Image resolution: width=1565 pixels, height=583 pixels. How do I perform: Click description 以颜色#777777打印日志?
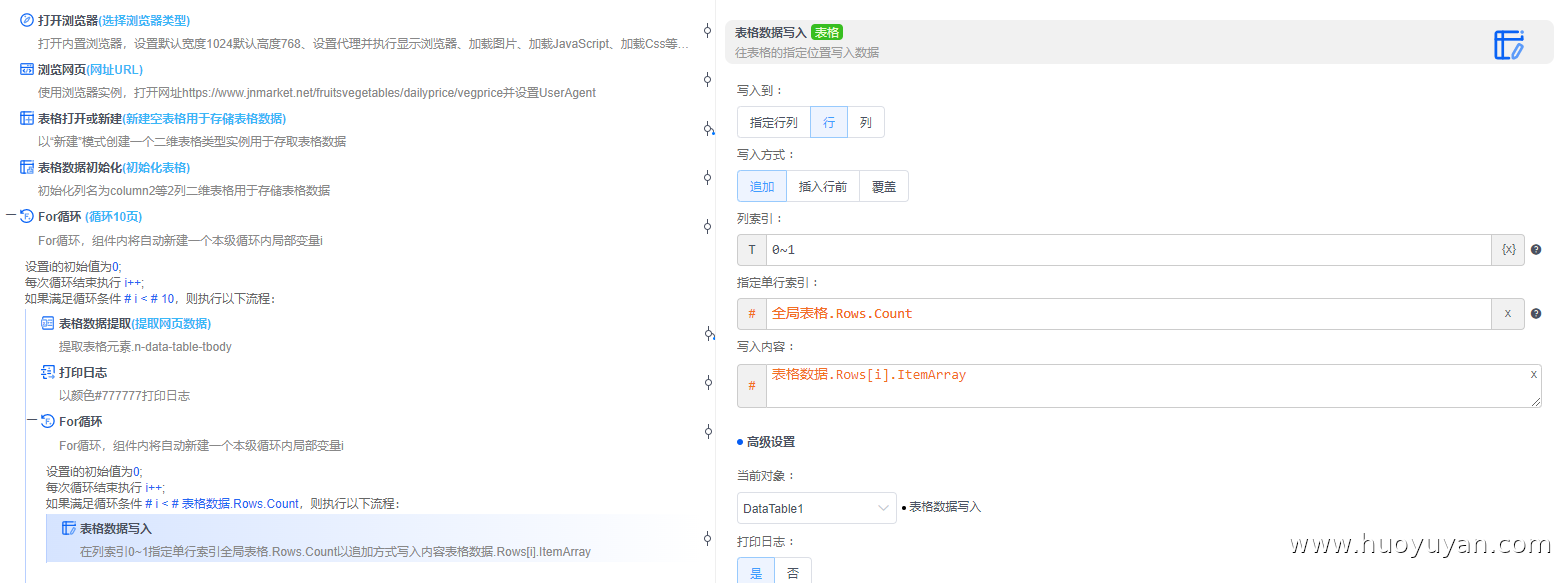tap(124, 396)
